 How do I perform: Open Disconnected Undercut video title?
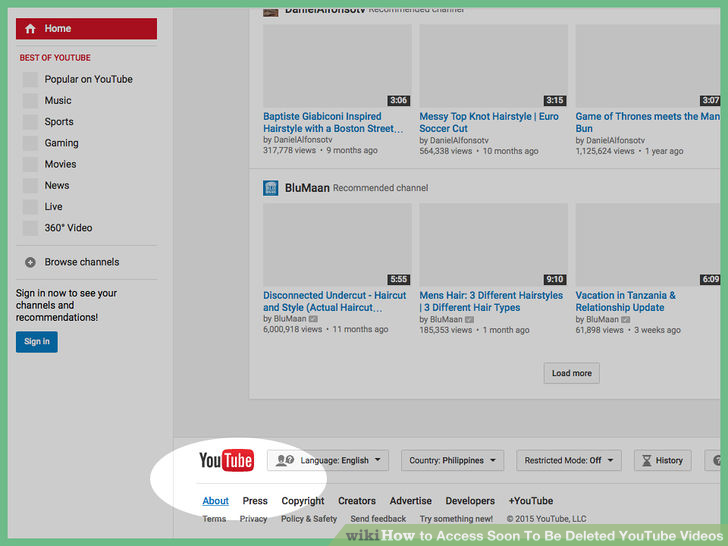334,301
